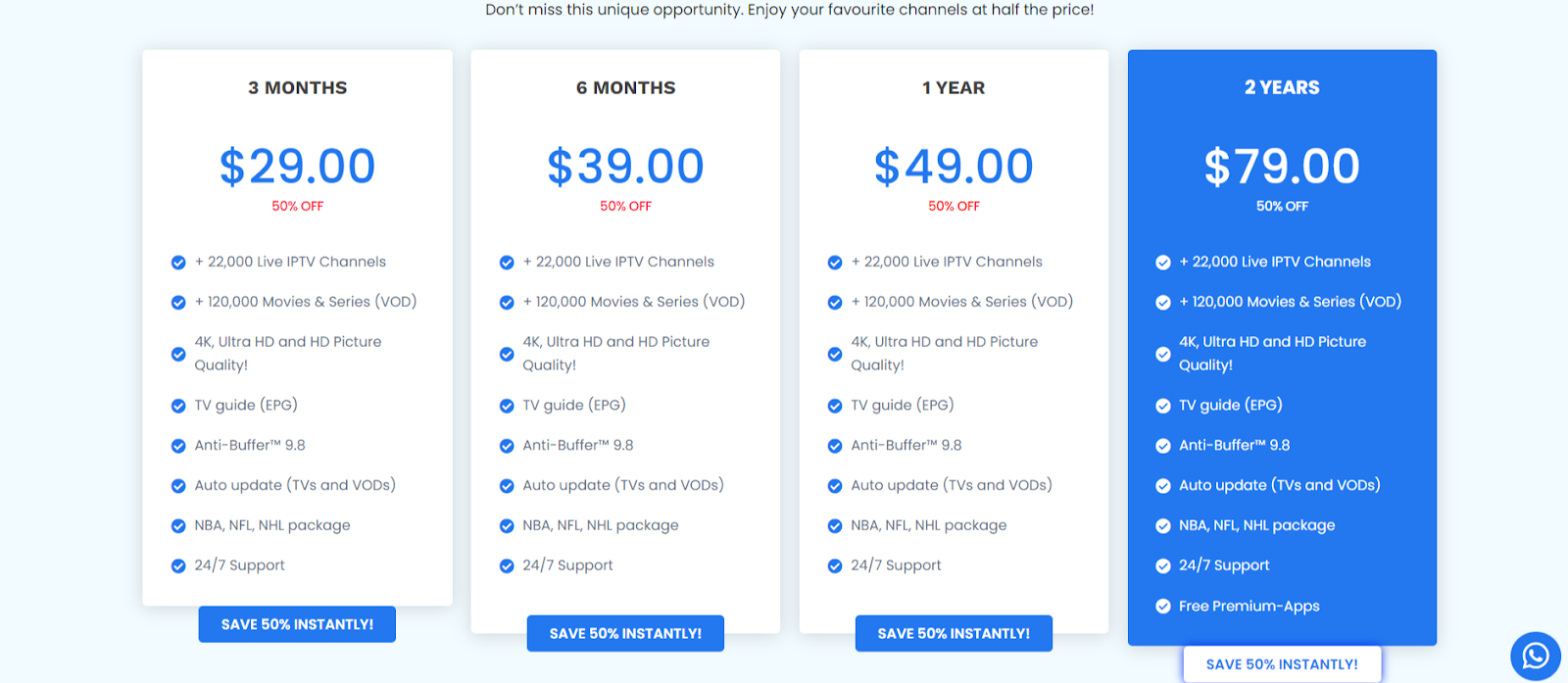Click the checkmark next to NBA, NFL, NHL package
The height and width of the screenshot is (683, 1568).
tap(178, 525)
